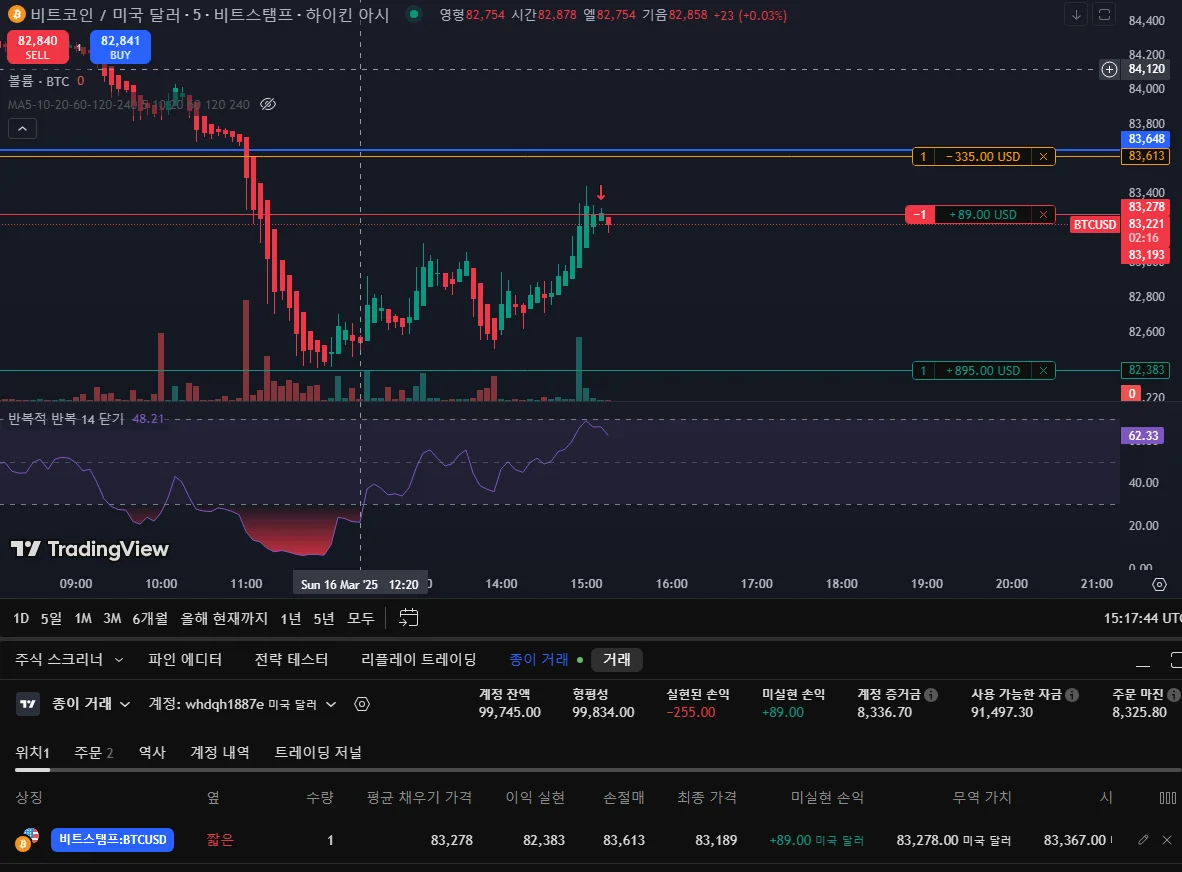This screenshot has height=872, width=1182.
Task: Click the 볼륨 · BTC indicator label
Action: coord(38,81)
